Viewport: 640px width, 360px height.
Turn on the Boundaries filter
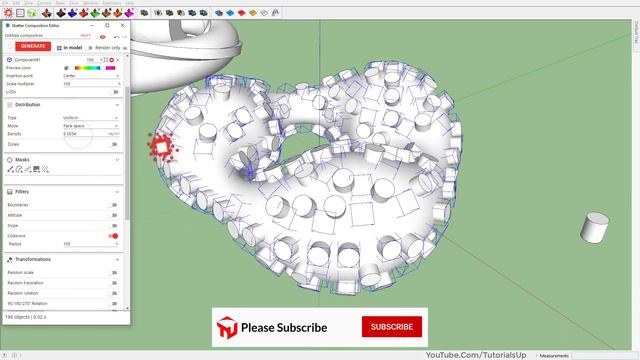click(x=114, y=205)
